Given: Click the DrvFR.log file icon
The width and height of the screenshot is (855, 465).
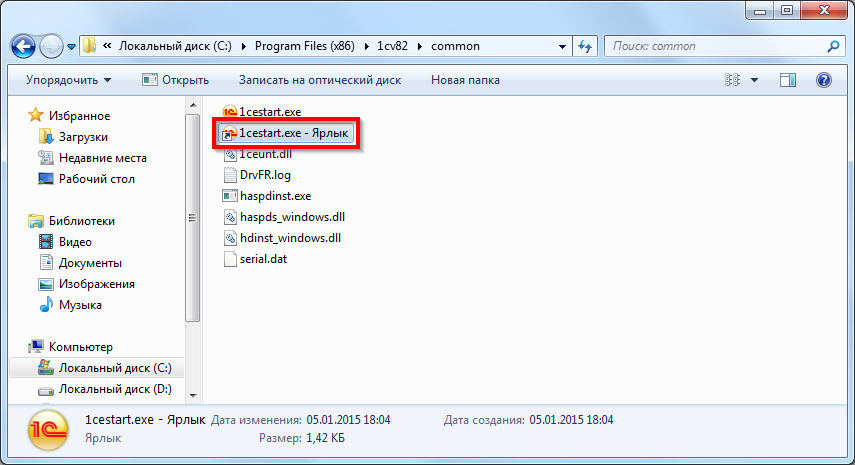Looking at the screenshot, I should click(230, 175).
